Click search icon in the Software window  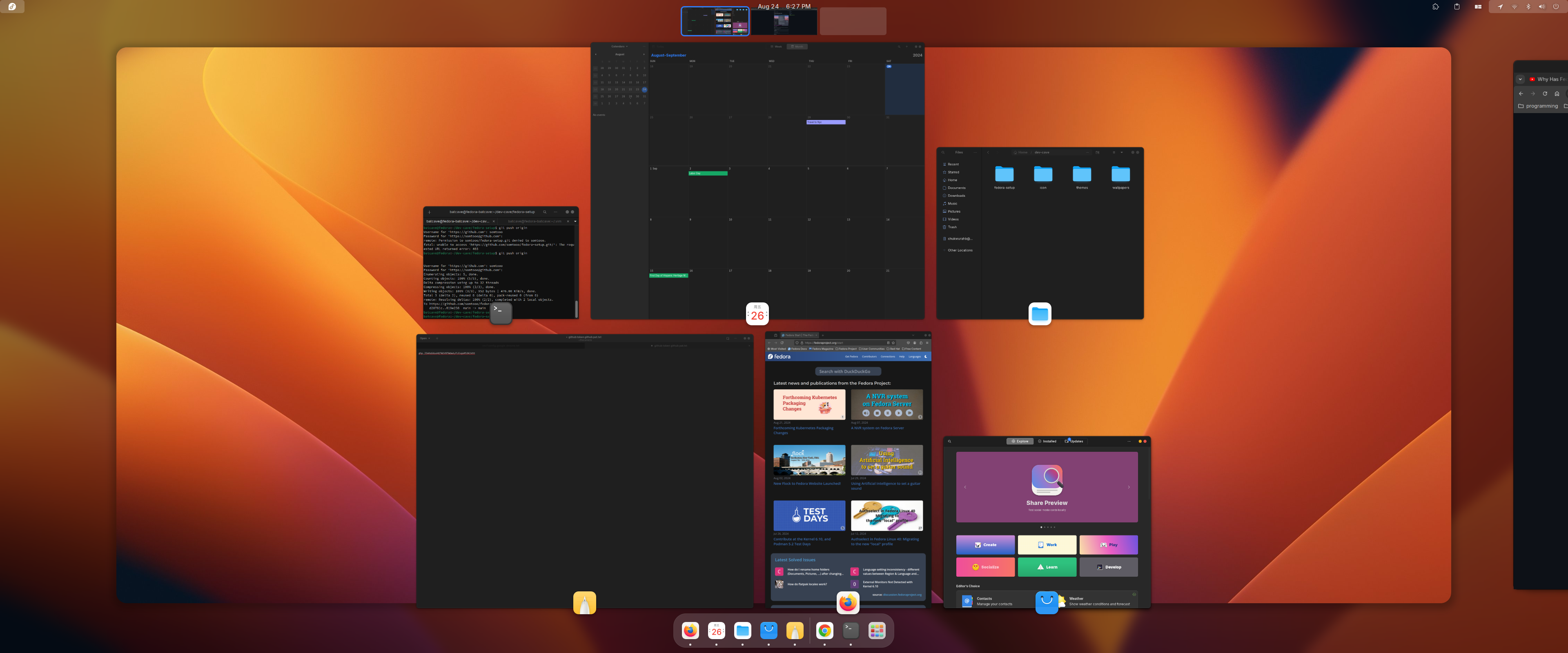[x=949, y=441]
